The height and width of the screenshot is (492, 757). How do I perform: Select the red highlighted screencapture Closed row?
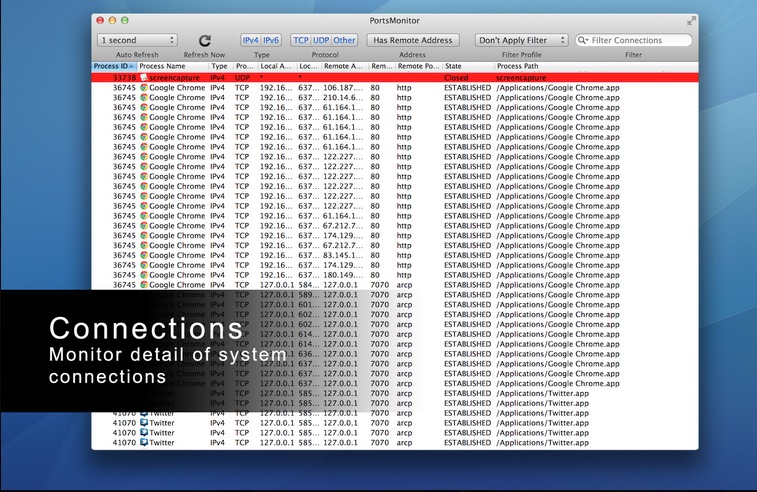[x=400, y=77]
